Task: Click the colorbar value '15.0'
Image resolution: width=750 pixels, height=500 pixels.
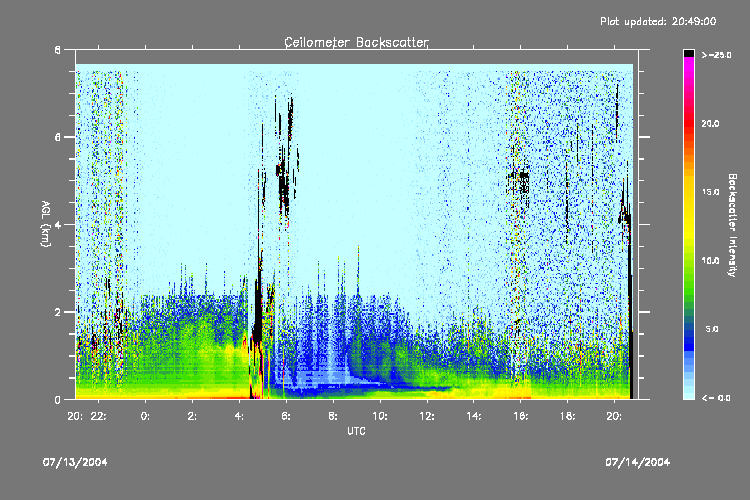Action: coord(710,192)
